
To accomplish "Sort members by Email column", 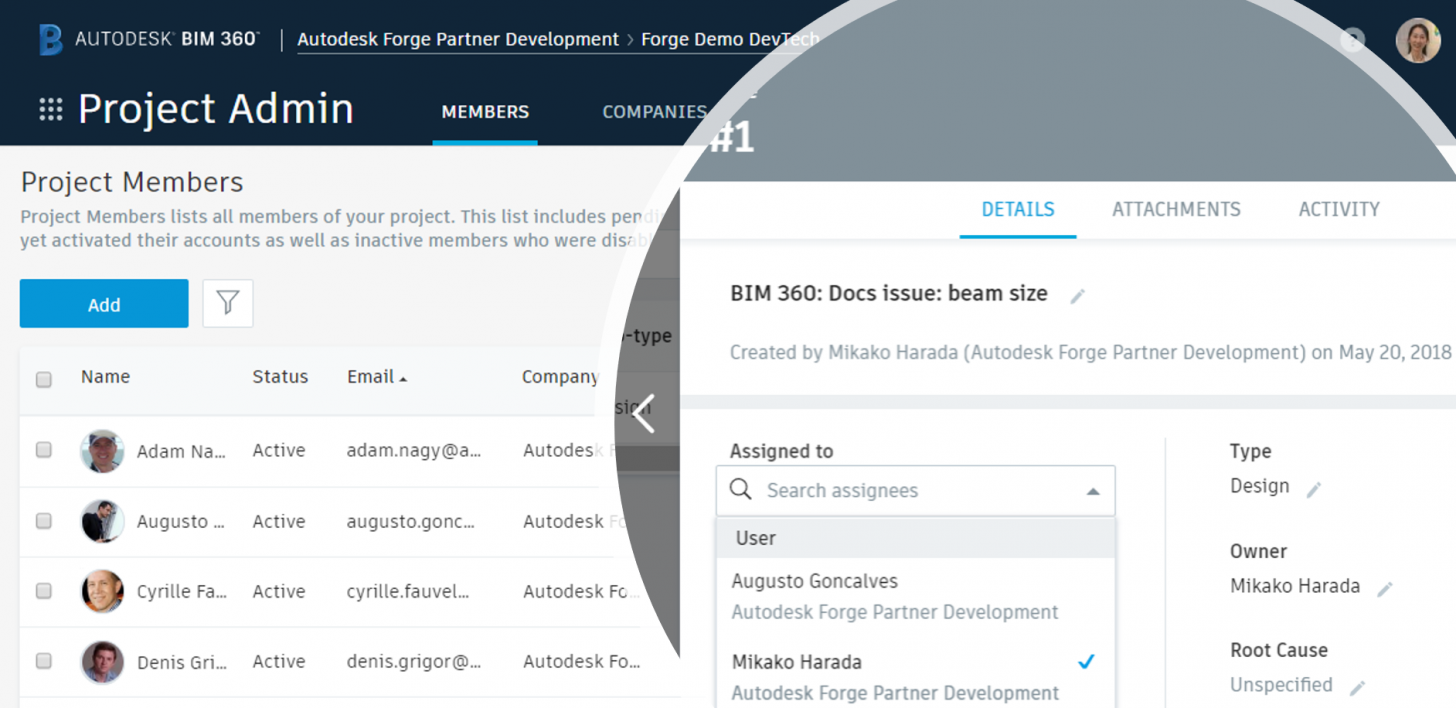I will click(x=377, y=377).
